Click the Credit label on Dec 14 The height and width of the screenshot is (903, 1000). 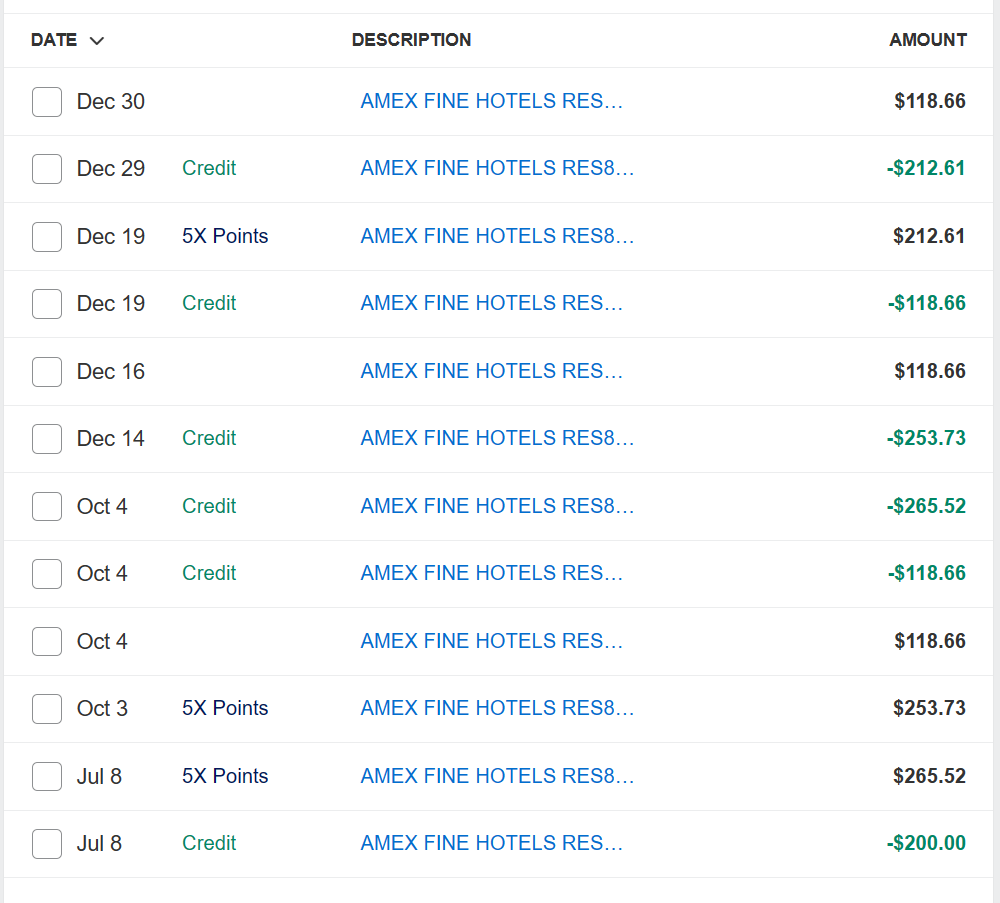[x=209, y=438]
